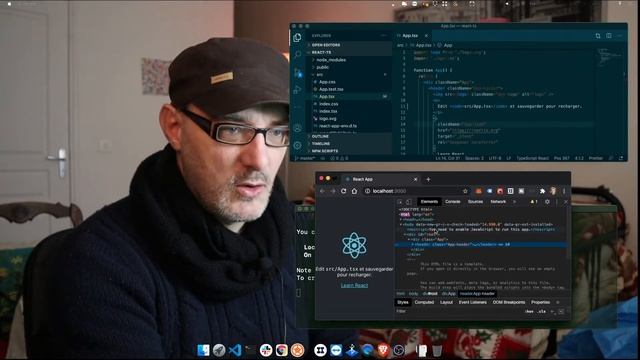Click the App breadcrumb in the editor
The image size is (640, 360).
(445, 45)
